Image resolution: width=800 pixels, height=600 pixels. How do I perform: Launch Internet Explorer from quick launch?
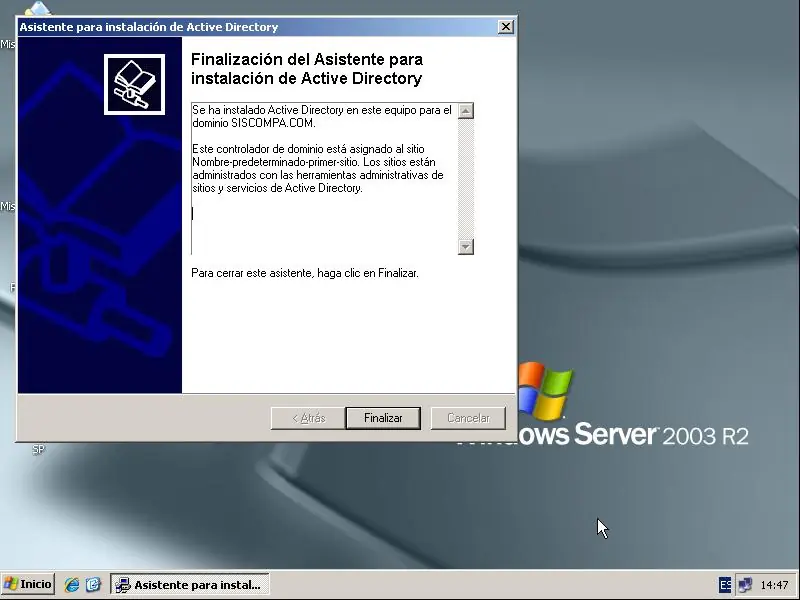(x=72, y=584)
